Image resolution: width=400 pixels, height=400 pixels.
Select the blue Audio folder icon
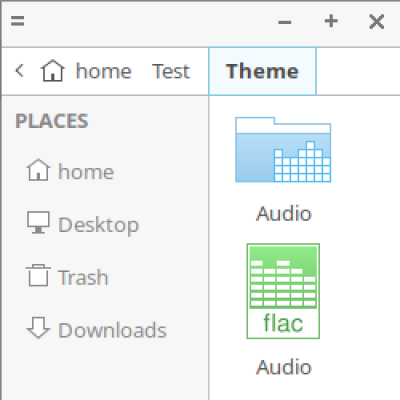click(283, 149)
